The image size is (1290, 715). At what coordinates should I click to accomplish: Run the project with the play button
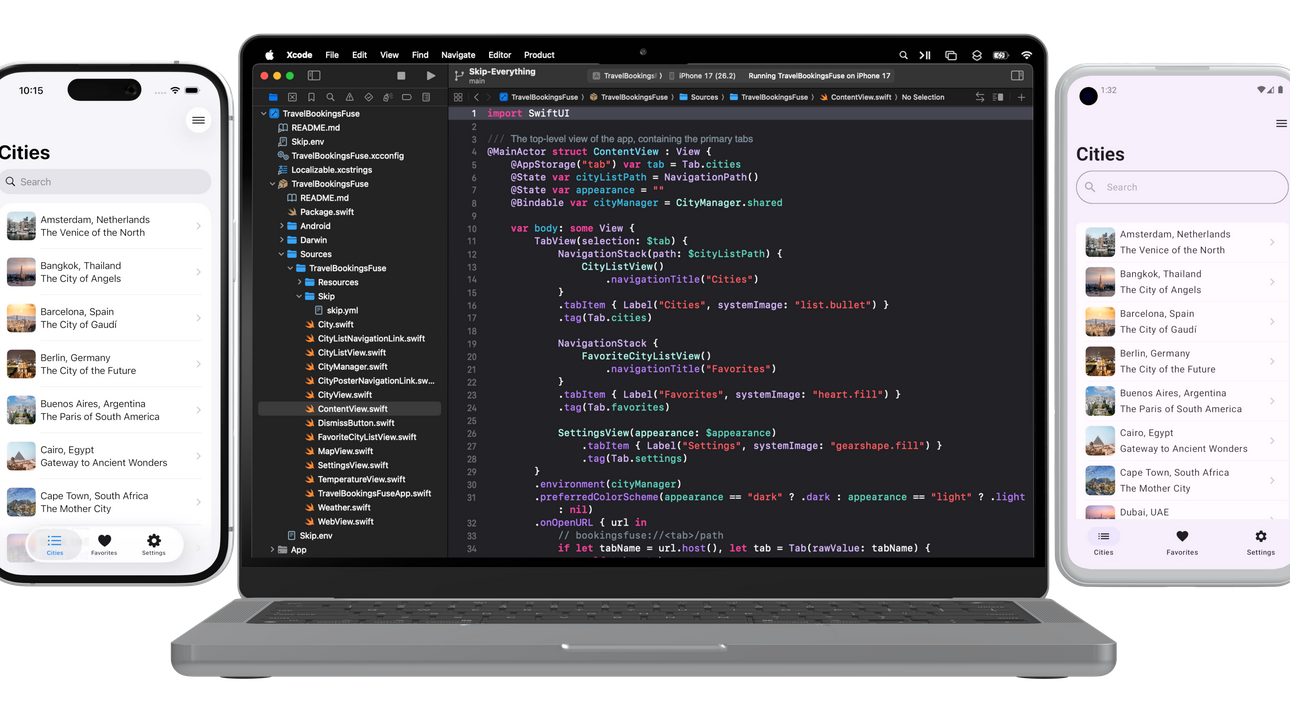(x=431, y=76)
